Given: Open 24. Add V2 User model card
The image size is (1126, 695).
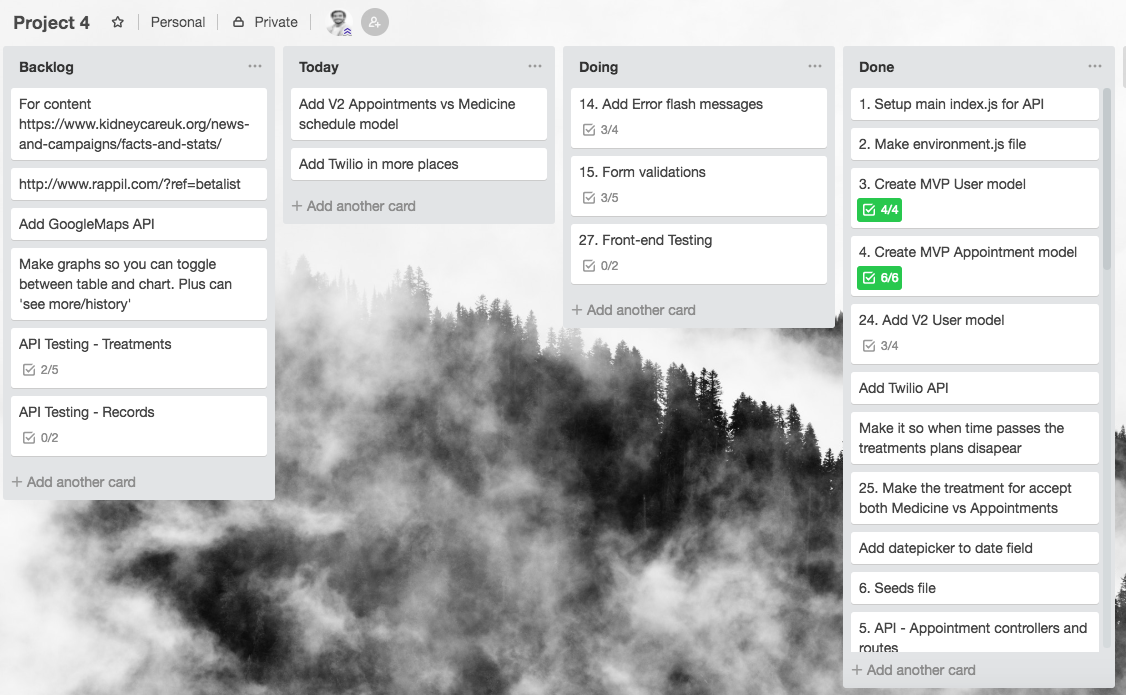Looking at the screenshot, I should coord(974,335).
